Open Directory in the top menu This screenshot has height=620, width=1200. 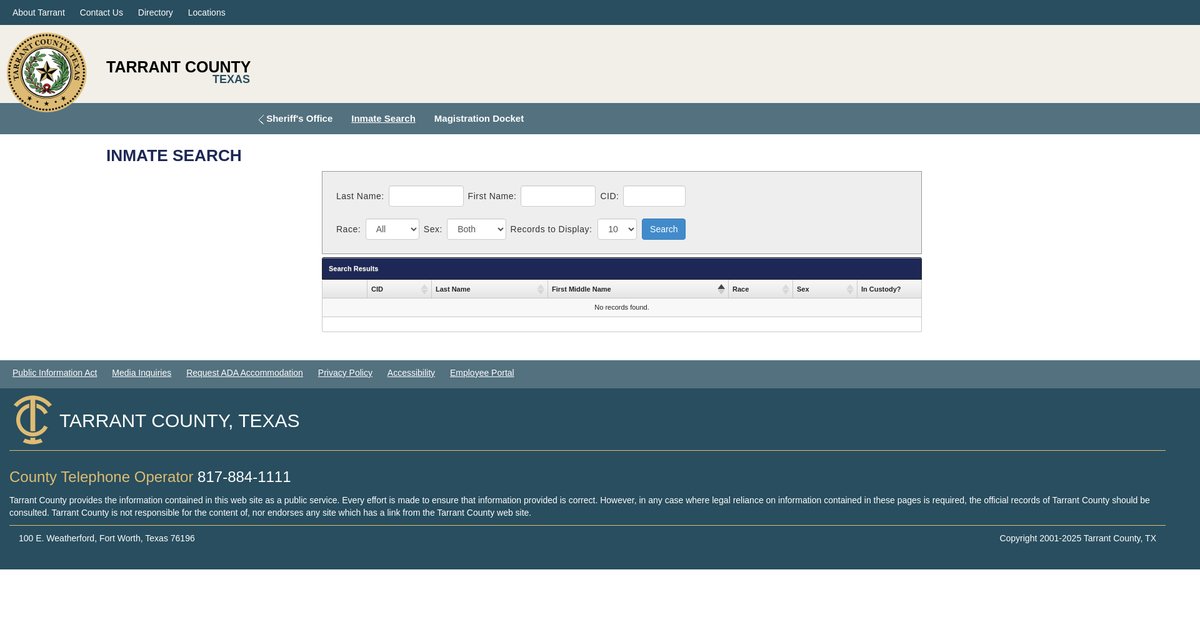(x=155, y=13)
